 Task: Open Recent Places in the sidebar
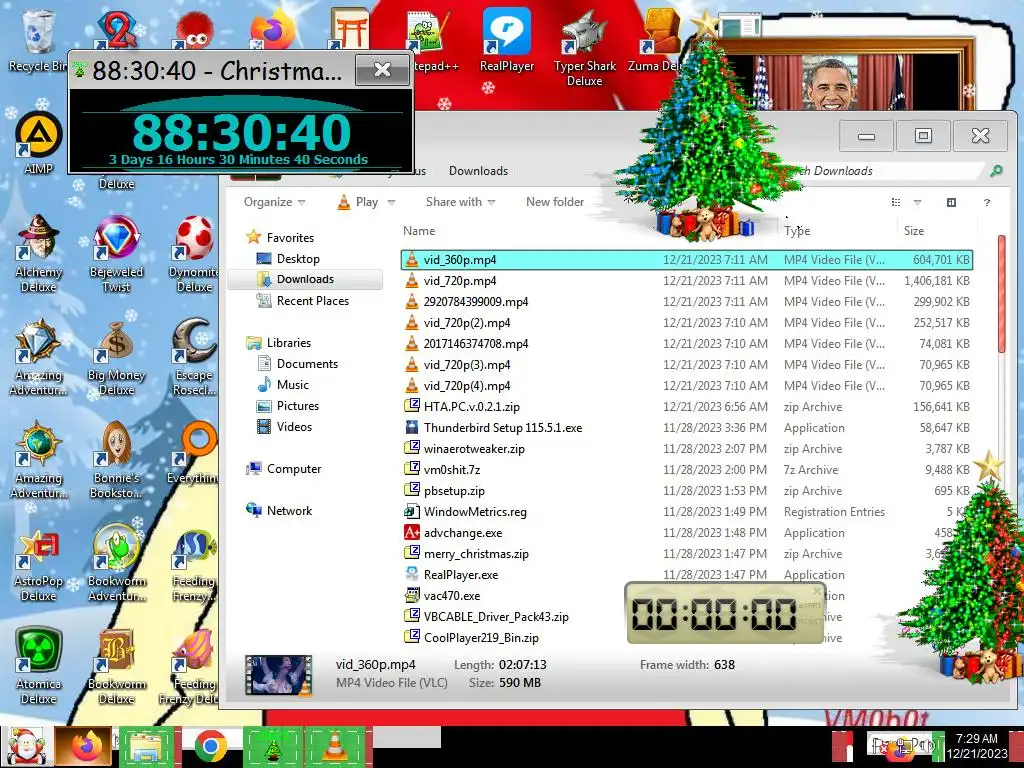coord(313,300)
